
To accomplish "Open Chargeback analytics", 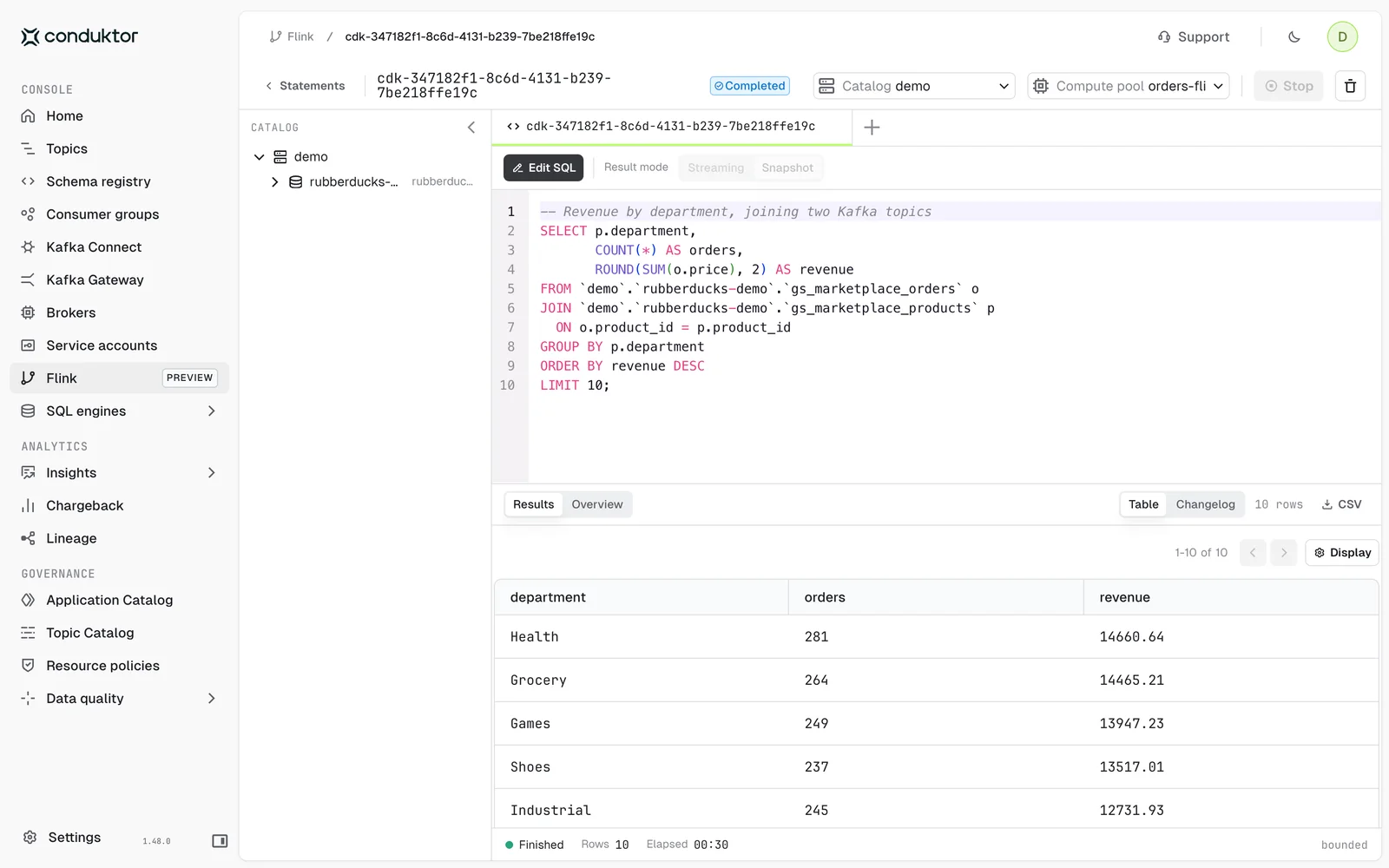I will click(x=119, y=506).
